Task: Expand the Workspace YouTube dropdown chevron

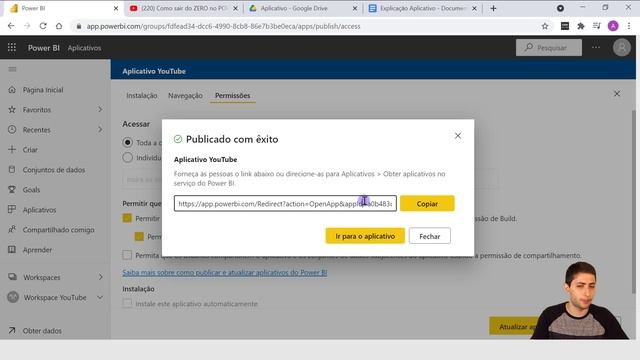Action: (100, 297)
